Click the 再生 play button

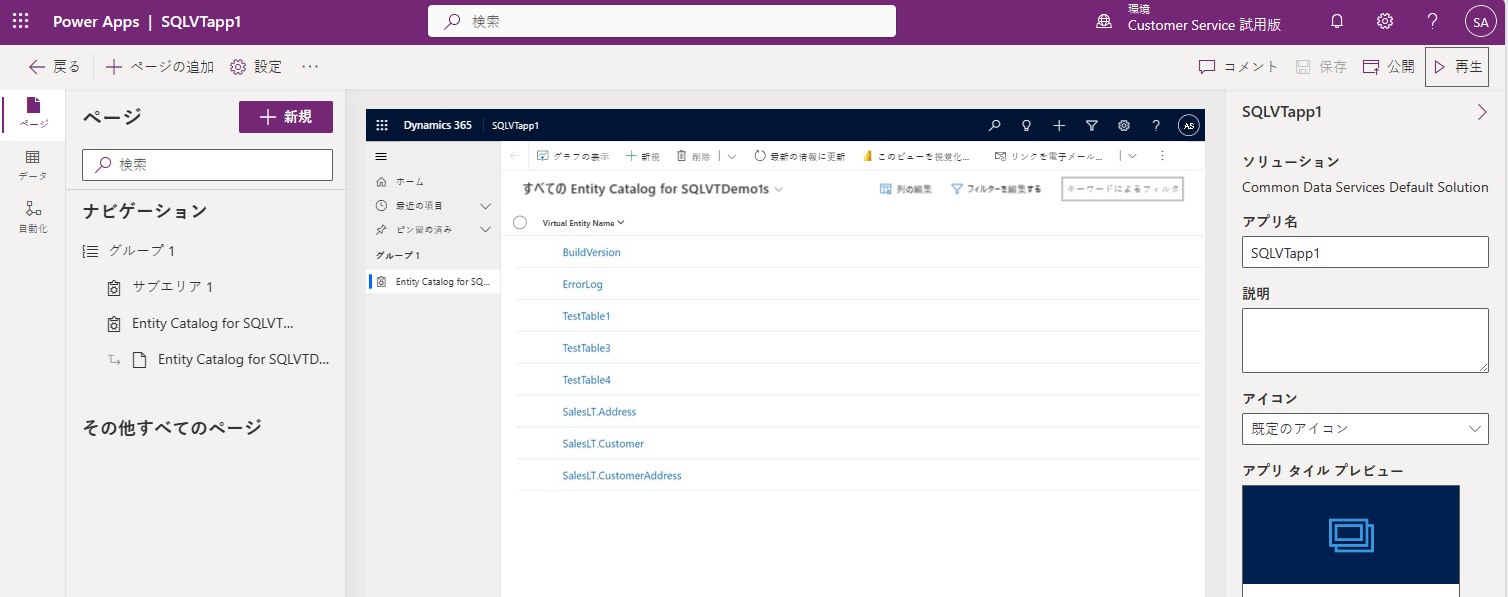tap(1457, 67)
